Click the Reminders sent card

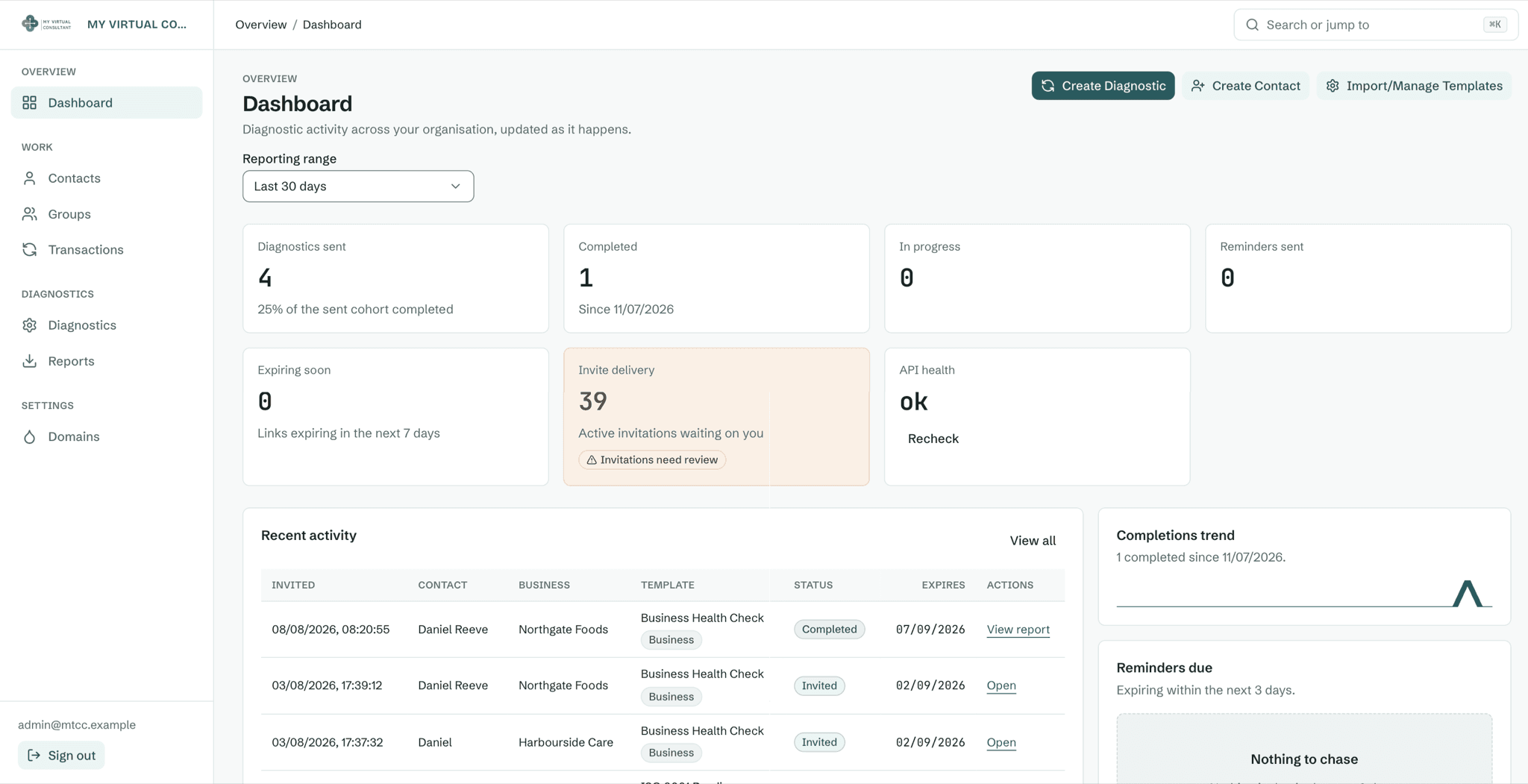click(1358, 278)
